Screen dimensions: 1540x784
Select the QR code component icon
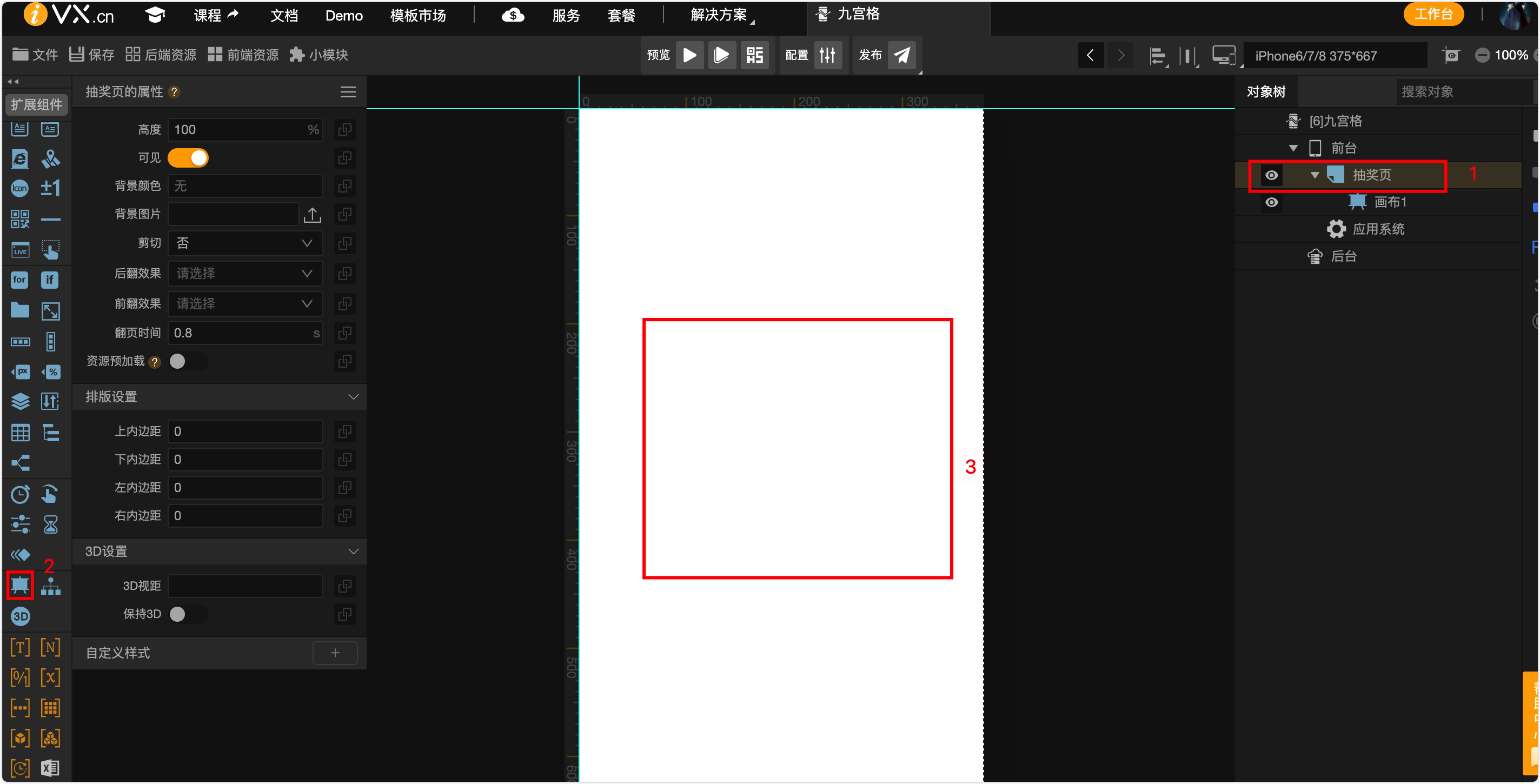coord(19,218)
